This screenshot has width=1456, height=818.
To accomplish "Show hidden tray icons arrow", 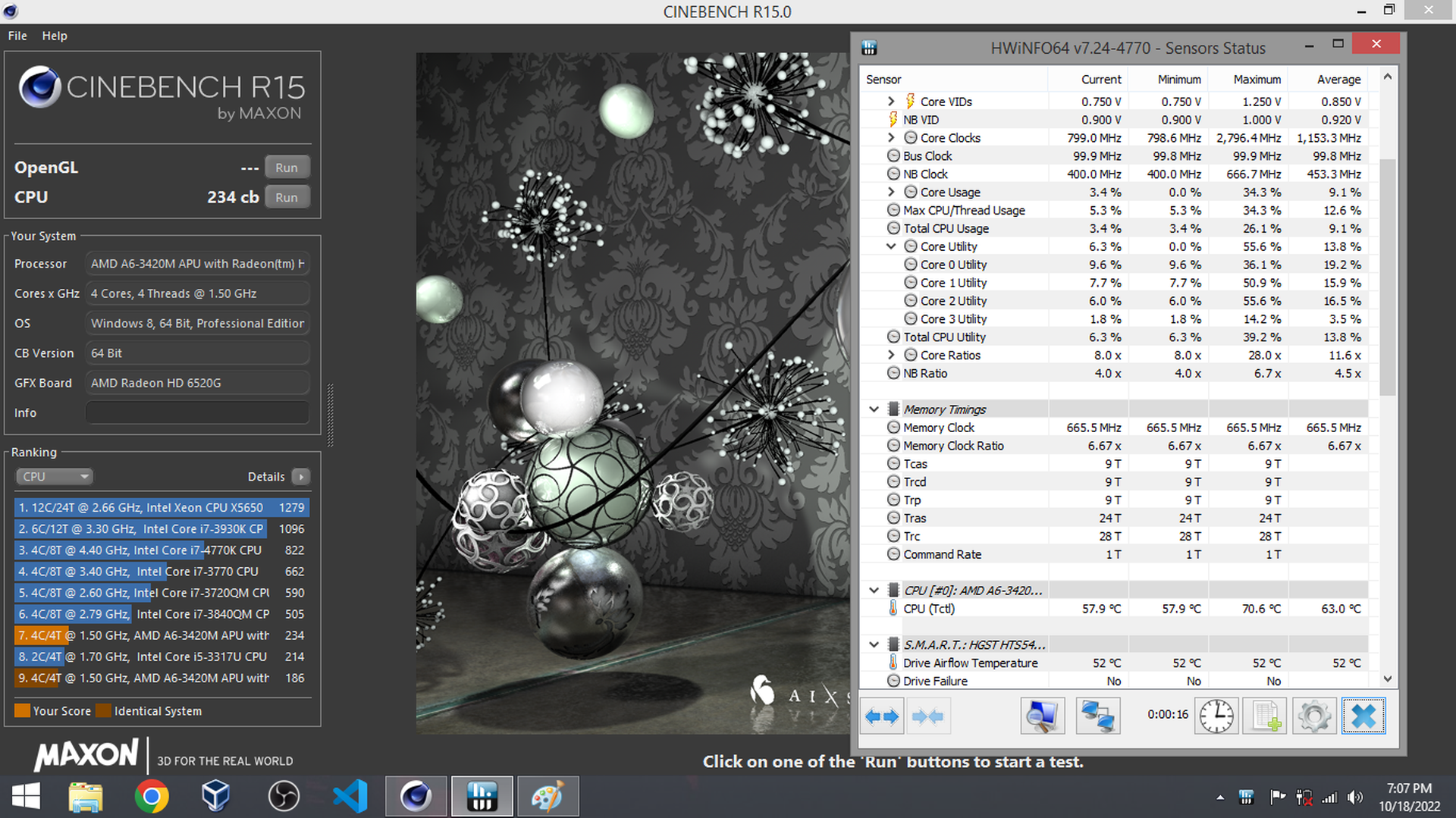I will (x=1220, y=798).
